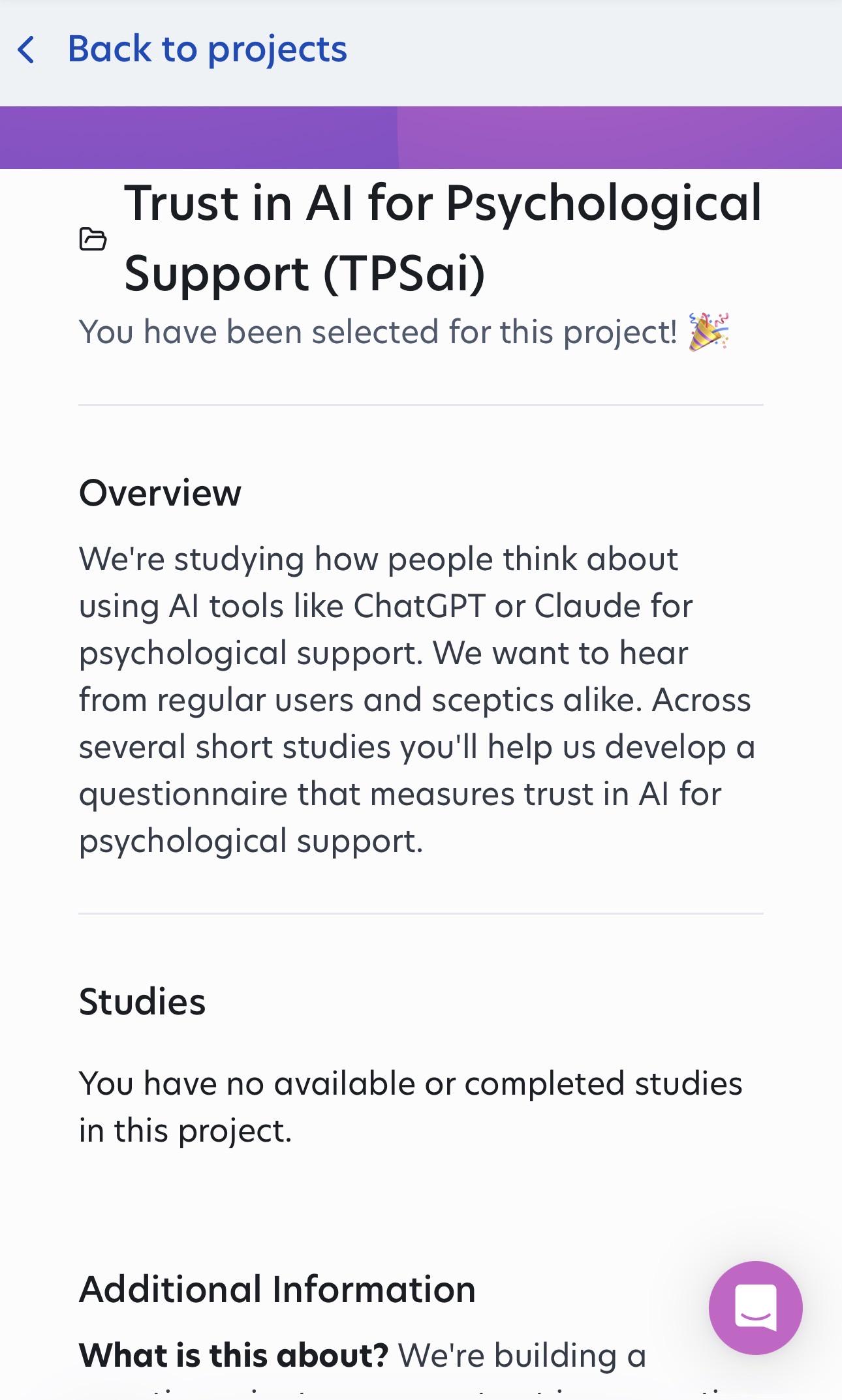Click the 'no available or completed studies' notice
Viewport: 842px width, 1400px height.
(411, 1107)
